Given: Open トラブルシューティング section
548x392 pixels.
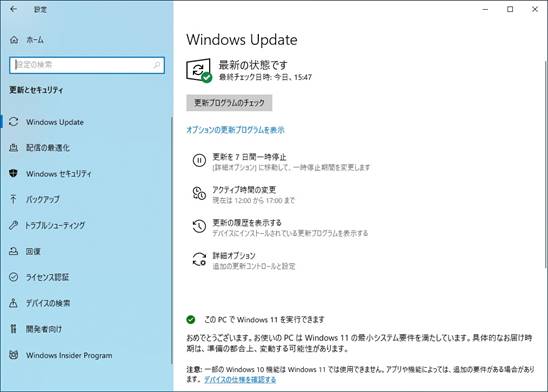Looking at the screenshot, I should point(55,225).
